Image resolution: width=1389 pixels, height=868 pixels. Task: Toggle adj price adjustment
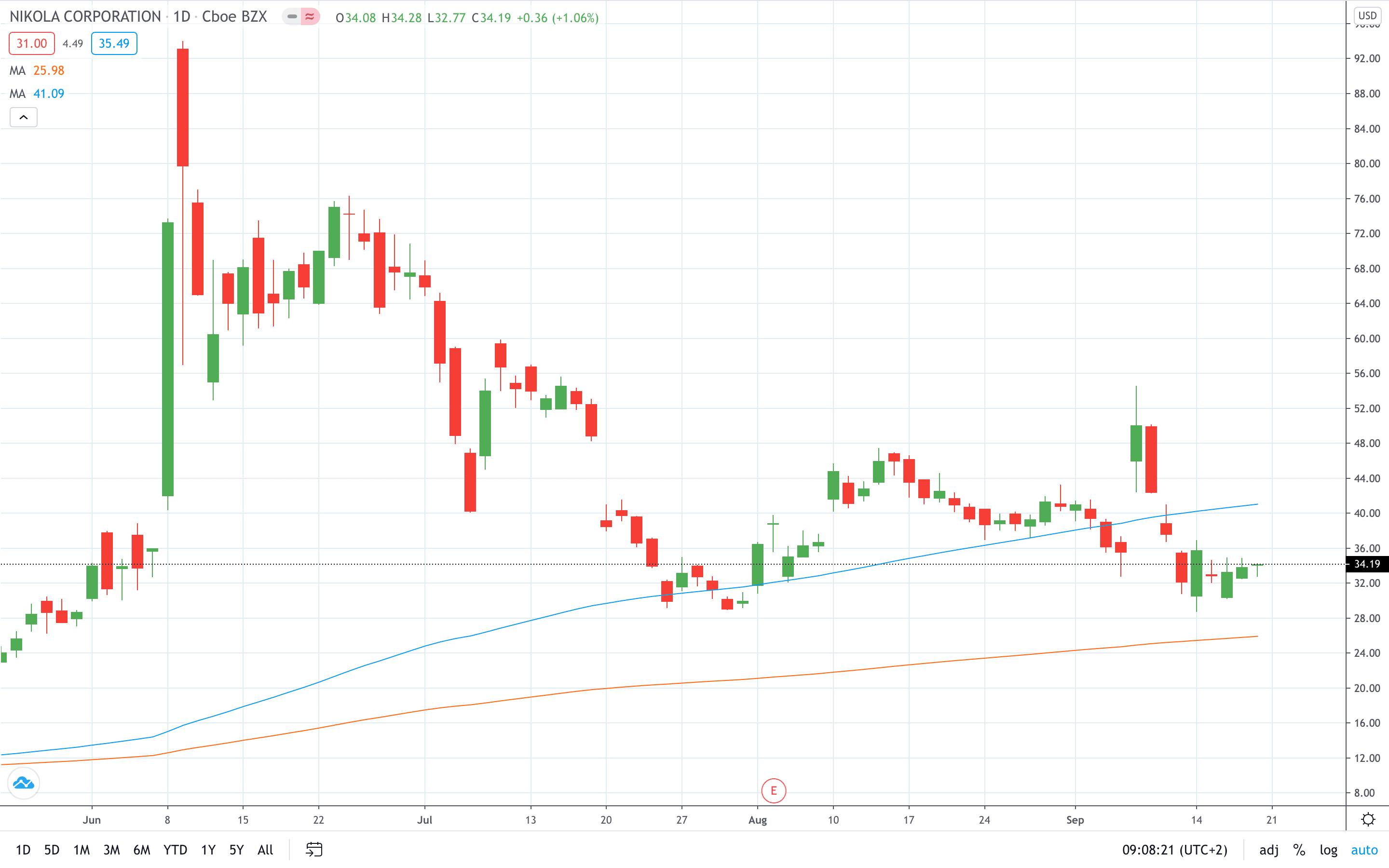coord(1268,850)
